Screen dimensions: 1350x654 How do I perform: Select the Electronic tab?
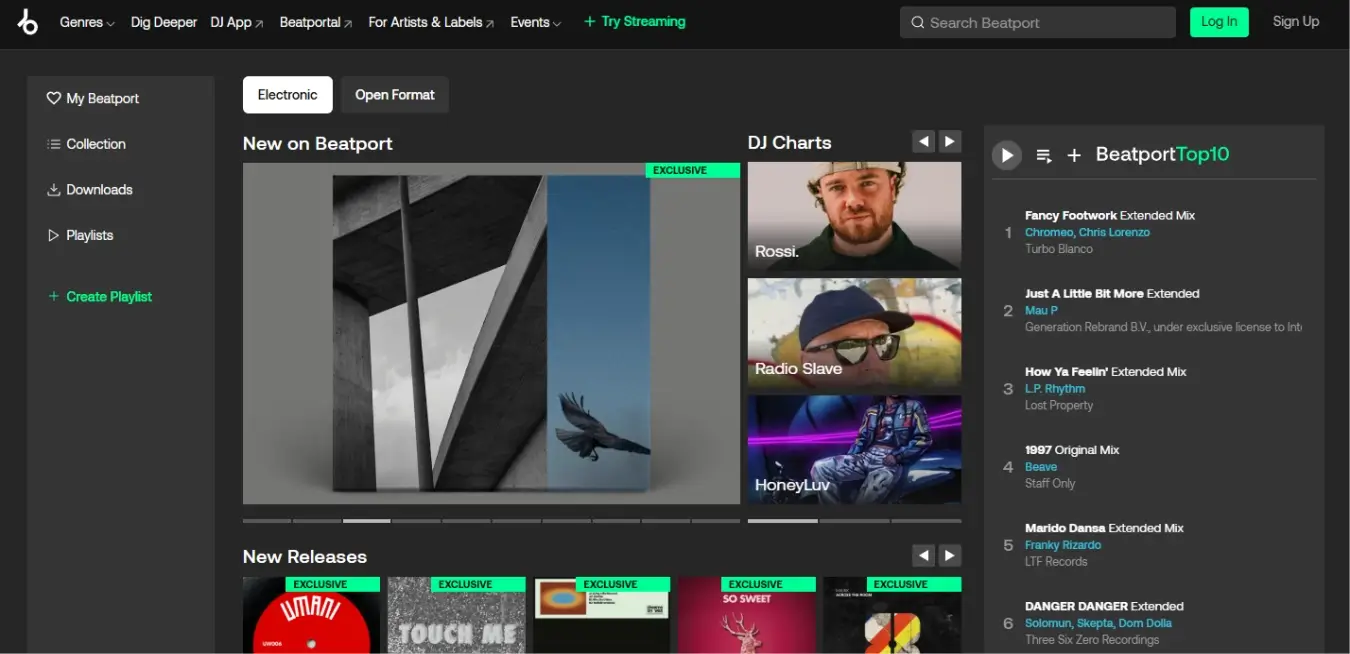click(x=288, y=95)
